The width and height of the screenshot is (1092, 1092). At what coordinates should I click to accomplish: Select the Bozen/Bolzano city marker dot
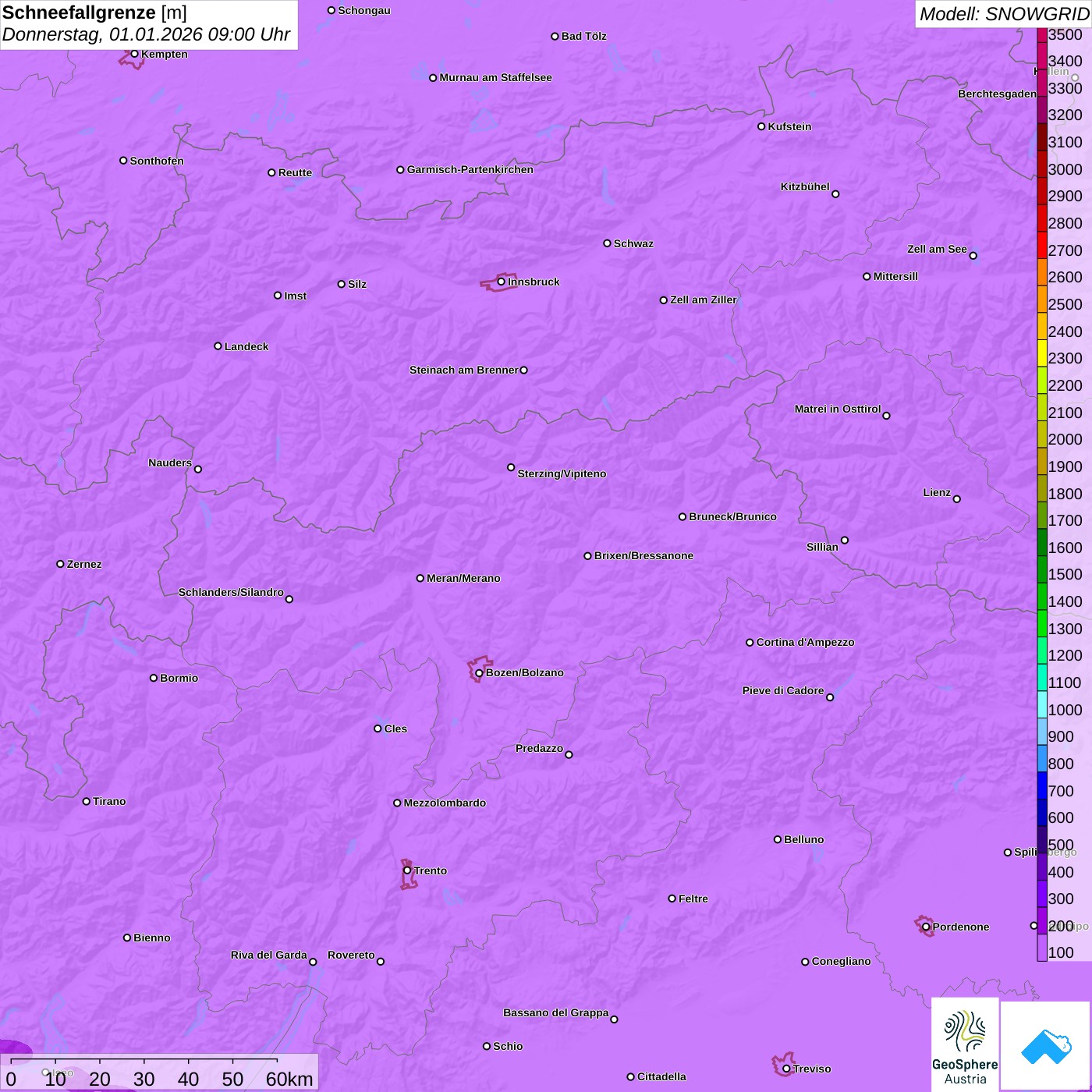pyautogui.click(x=479, y=673)
